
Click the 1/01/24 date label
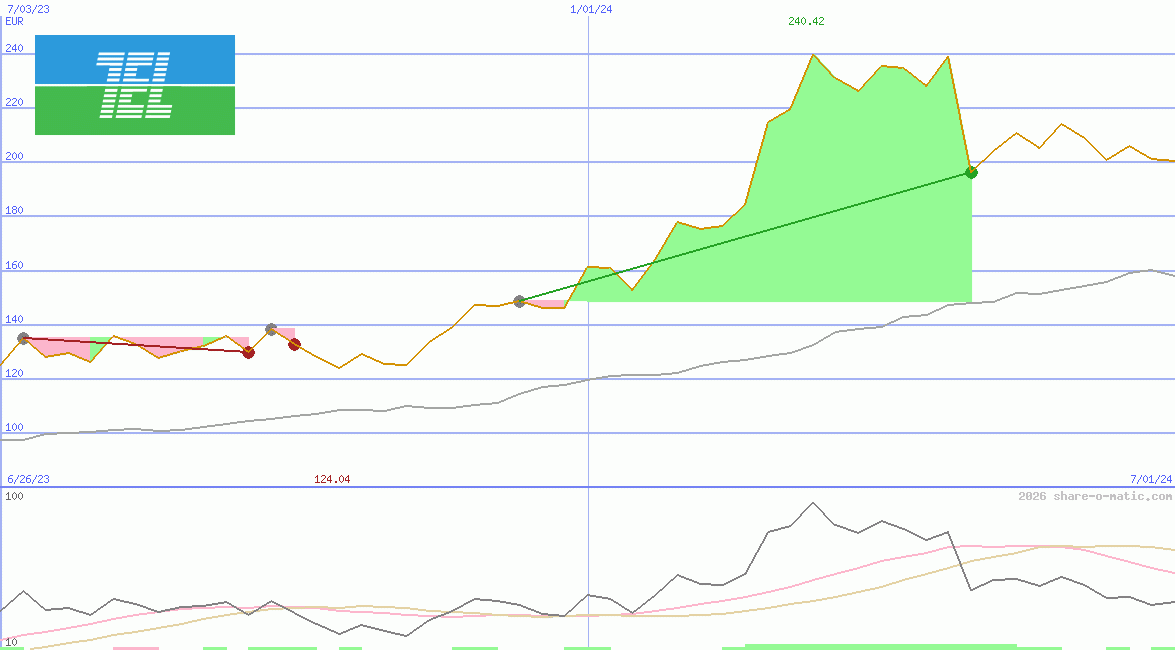(x=591, y=9)
